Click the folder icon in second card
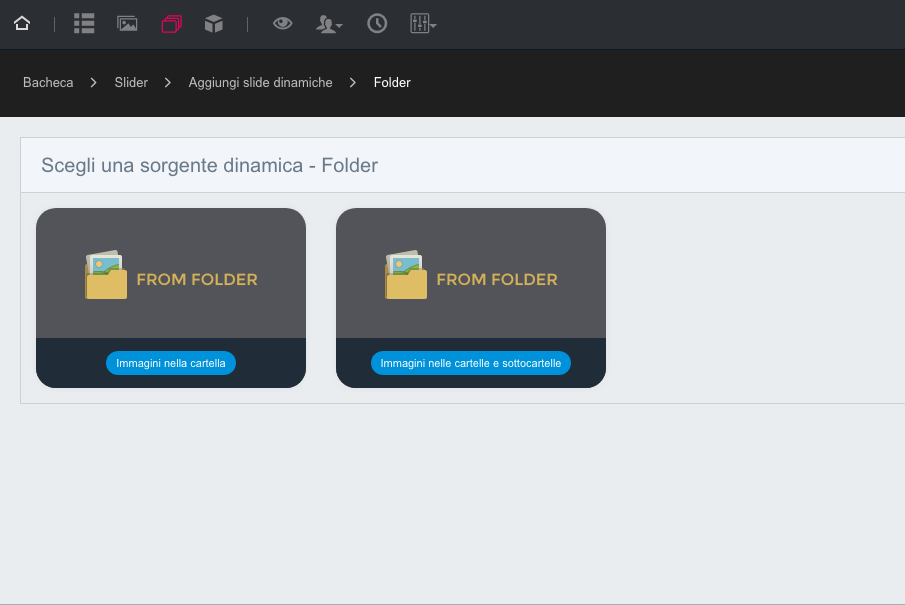Viewport: 905px width, 605px height. click(x=406, y=275)
